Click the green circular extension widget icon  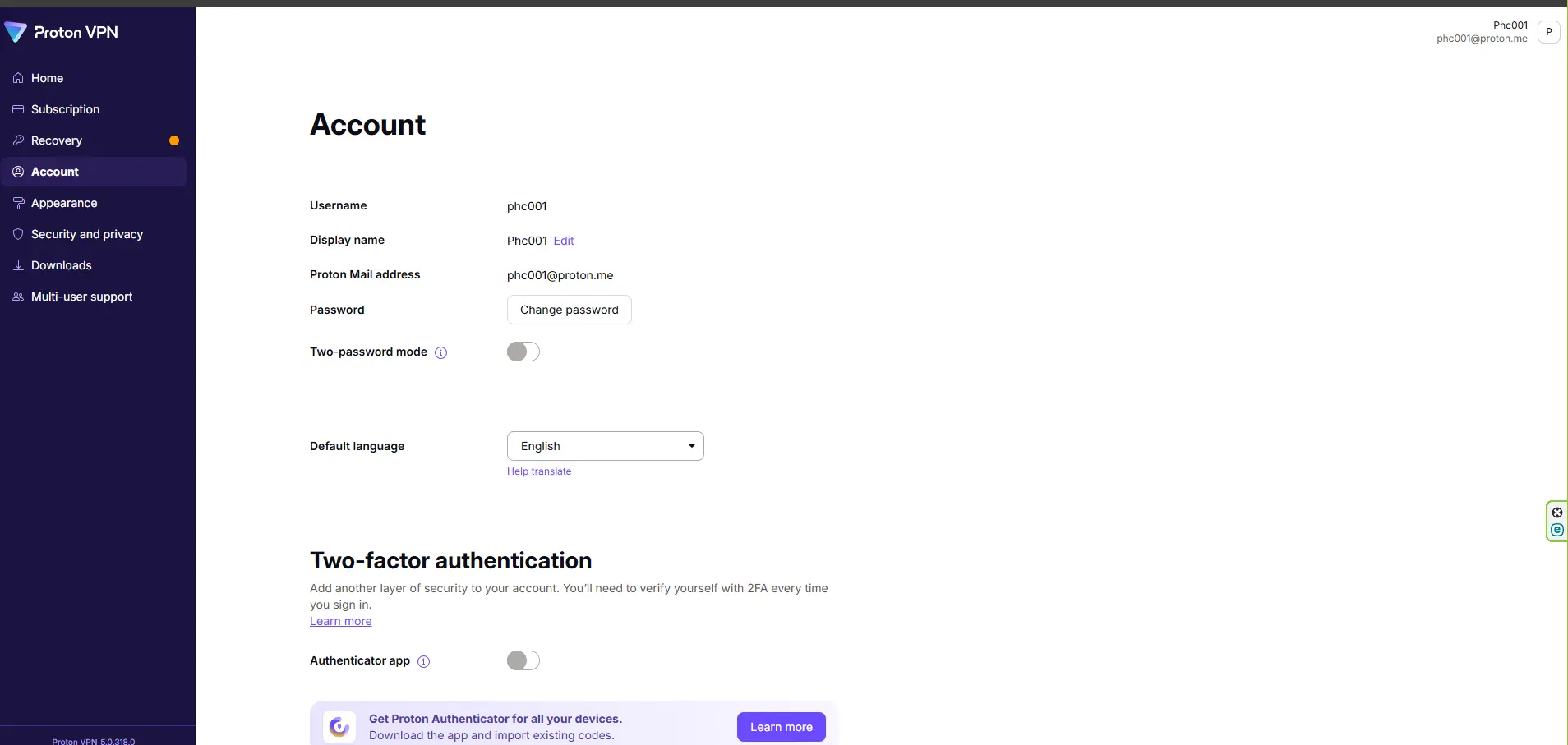(1556, 530)
